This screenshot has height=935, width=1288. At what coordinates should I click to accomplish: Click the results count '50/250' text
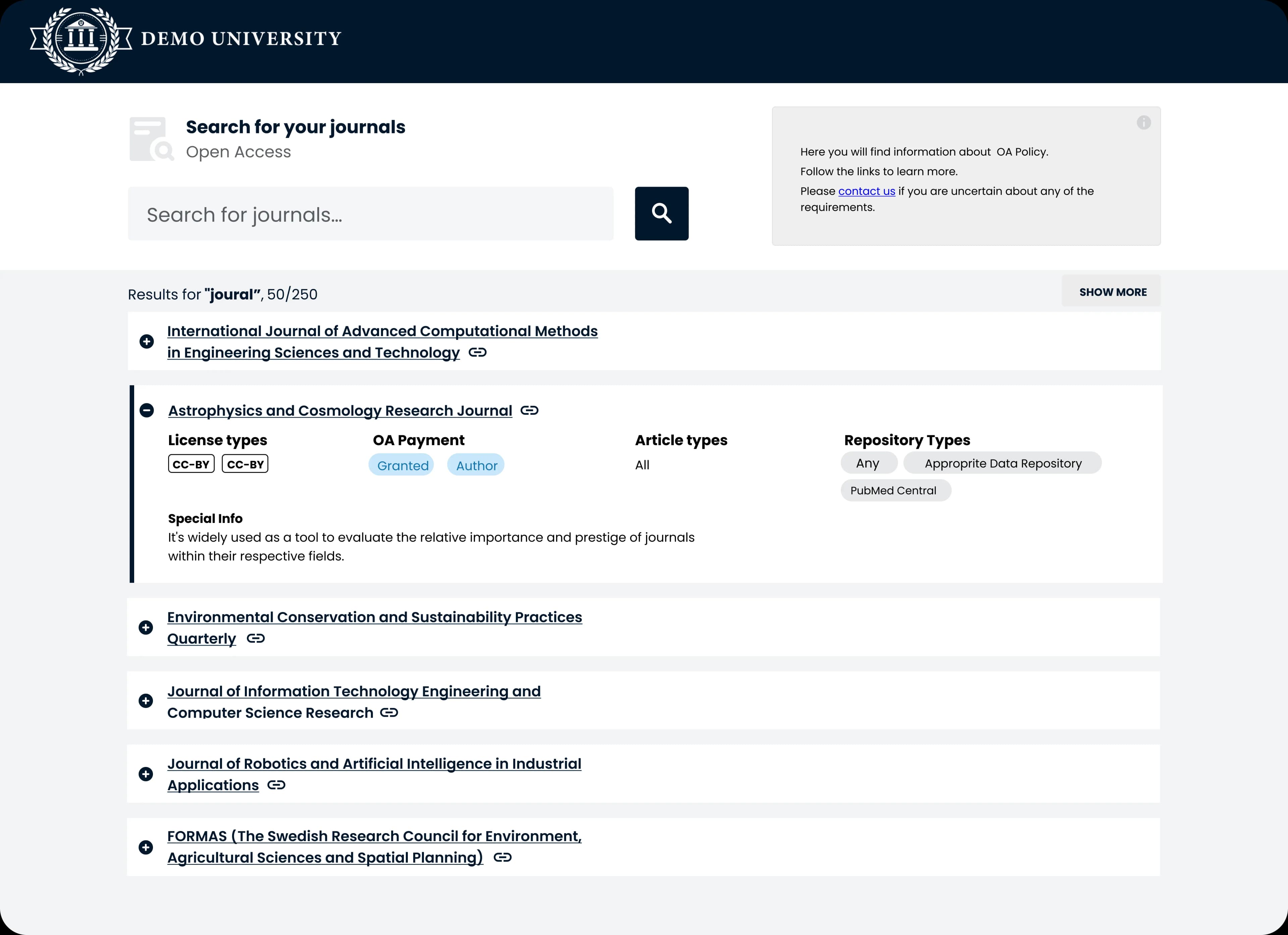point(292,294)
